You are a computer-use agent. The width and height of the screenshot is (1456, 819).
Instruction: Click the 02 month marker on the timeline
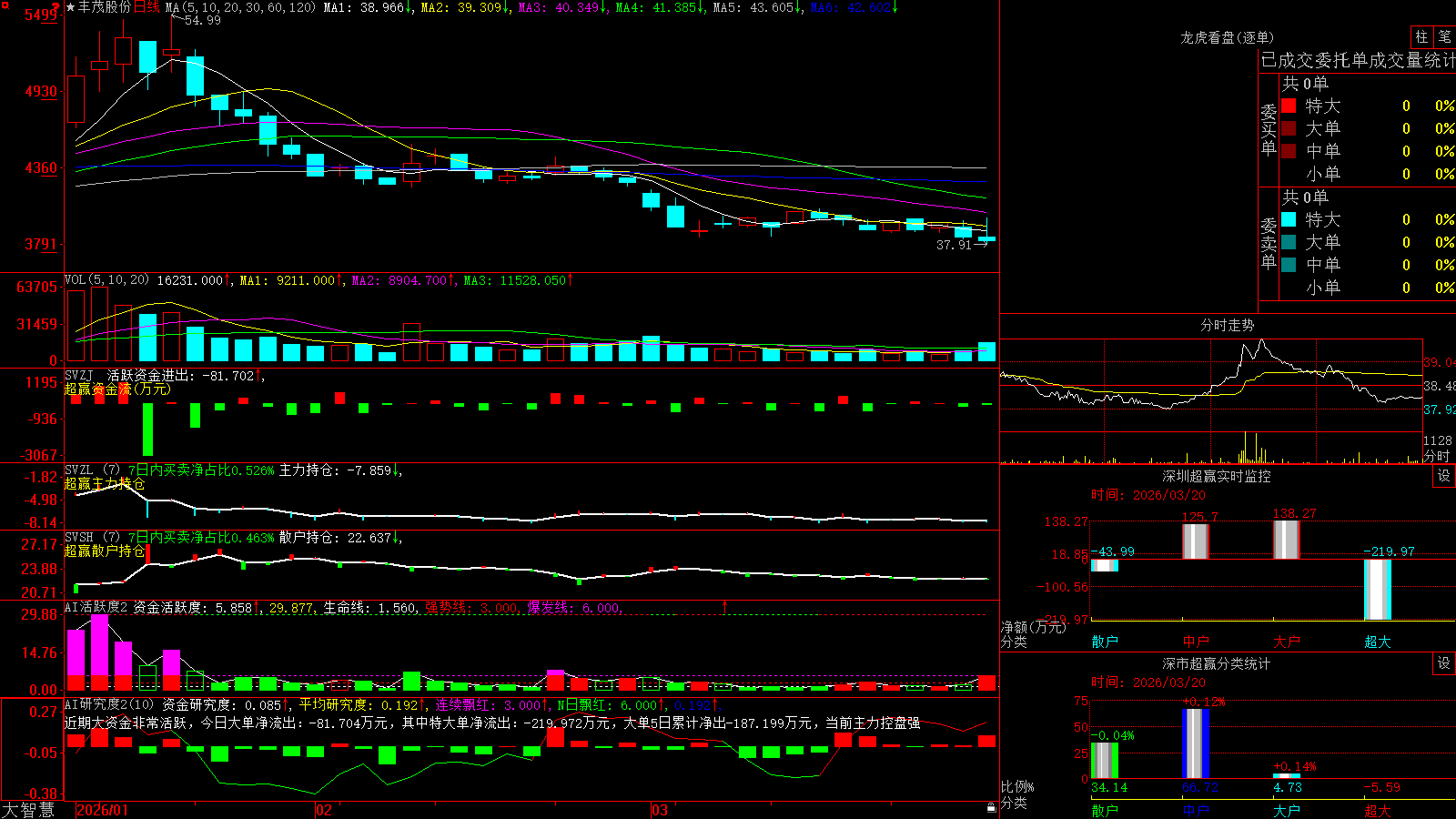323,810
